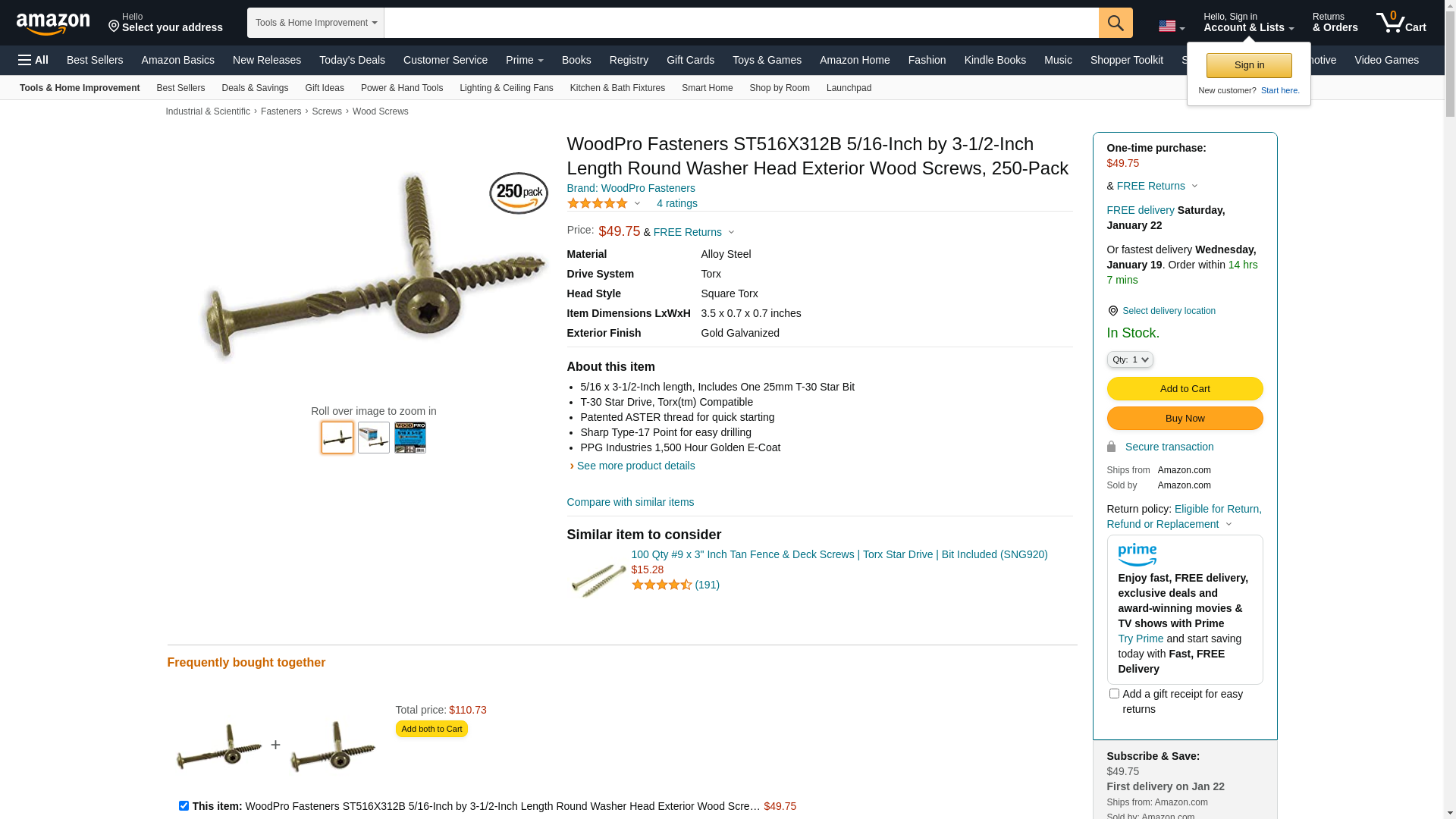Image resolution: width=1456 pixels, height=819 pixels.
Task: Select the third product thumbnail with packaging
Action: click(410, 438)
